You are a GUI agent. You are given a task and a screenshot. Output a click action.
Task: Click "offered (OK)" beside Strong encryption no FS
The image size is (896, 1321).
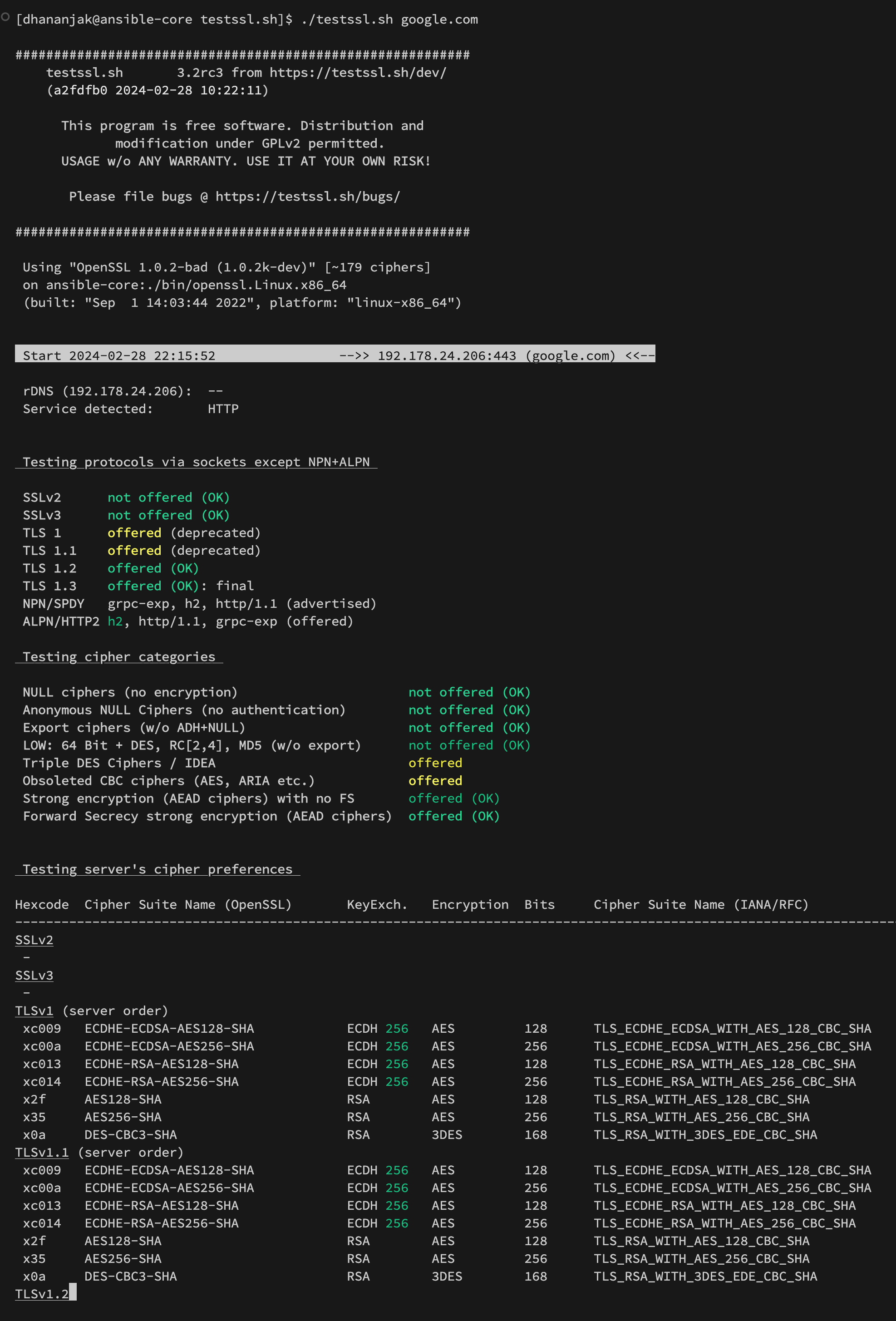(454, 798)
